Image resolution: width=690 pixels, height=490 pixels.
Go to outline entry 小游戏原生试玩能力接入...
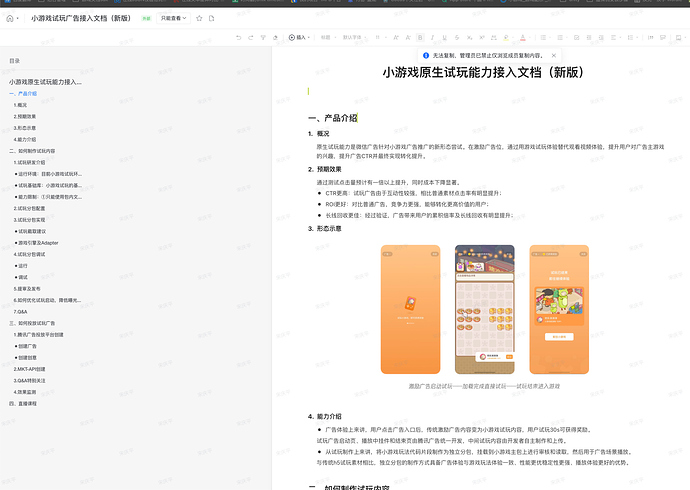click(x=45, y=82)
